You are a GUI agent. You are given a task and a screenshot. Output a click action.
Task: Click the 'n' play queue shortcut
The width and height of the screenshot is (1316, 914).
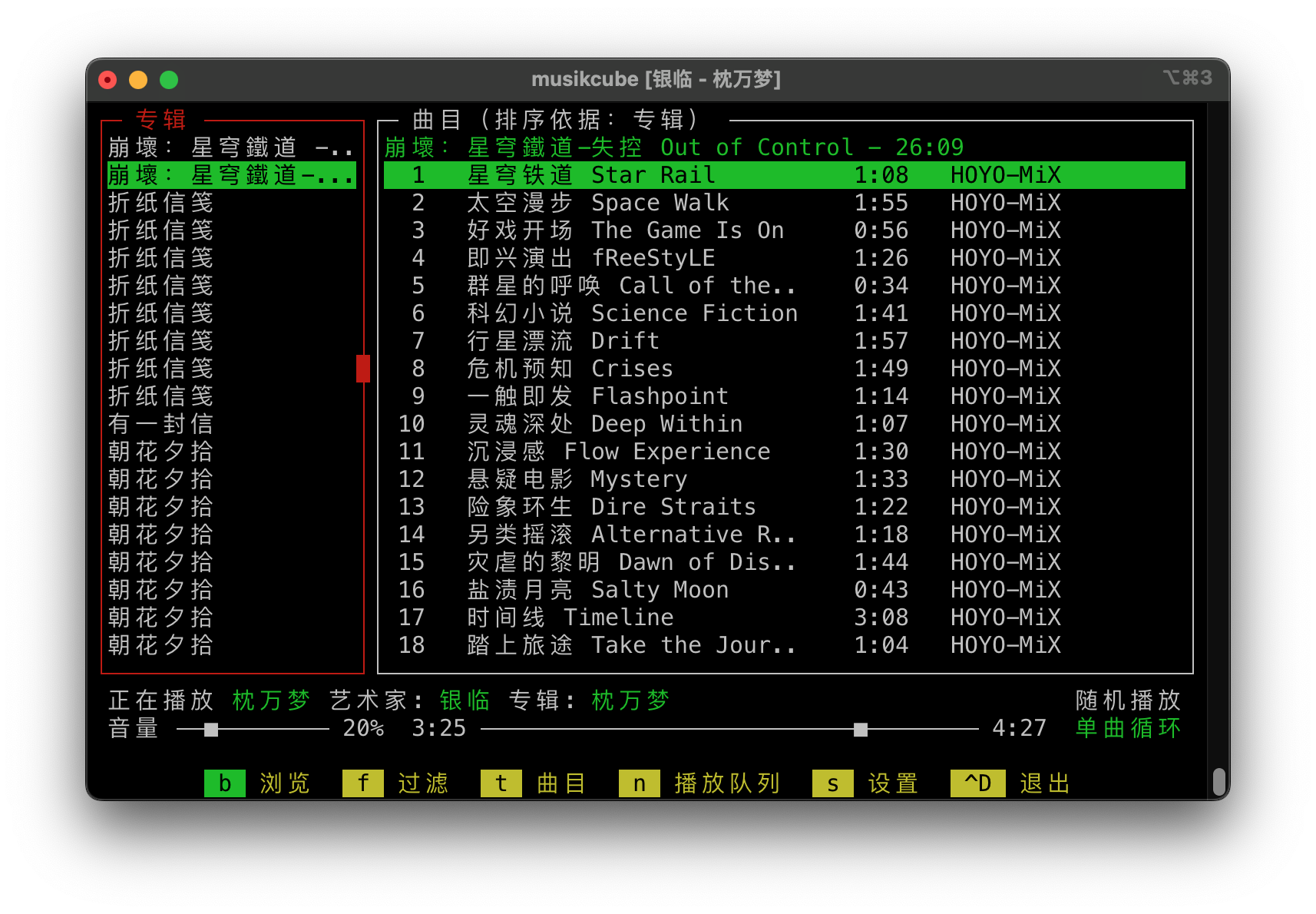pos(639,783)
